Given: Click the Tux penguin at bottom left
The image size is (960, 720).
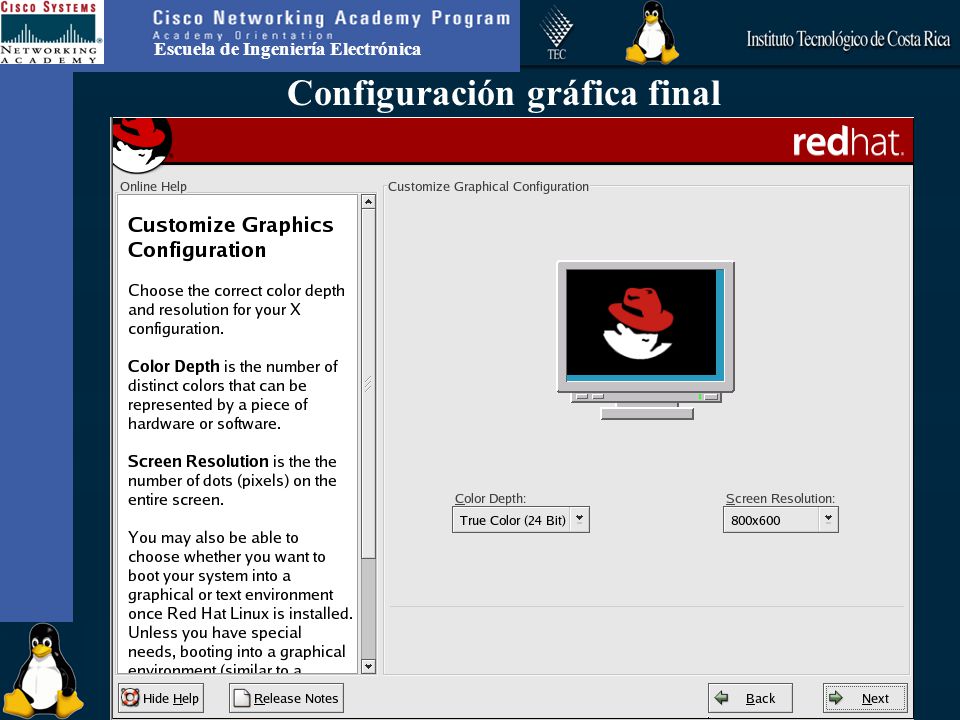Looking at the screenshot, I should coord(43,671).
